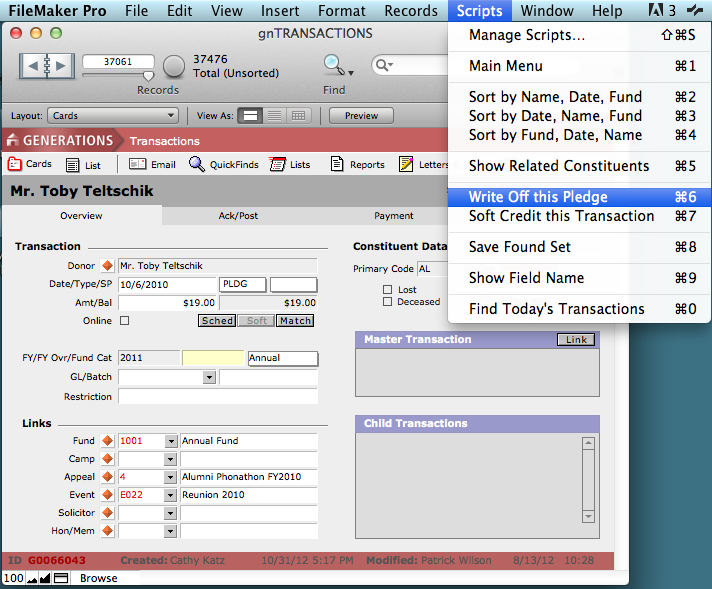Open the Layout Cards dropdown
Screen dimensions: 712x589
(114, 116)
